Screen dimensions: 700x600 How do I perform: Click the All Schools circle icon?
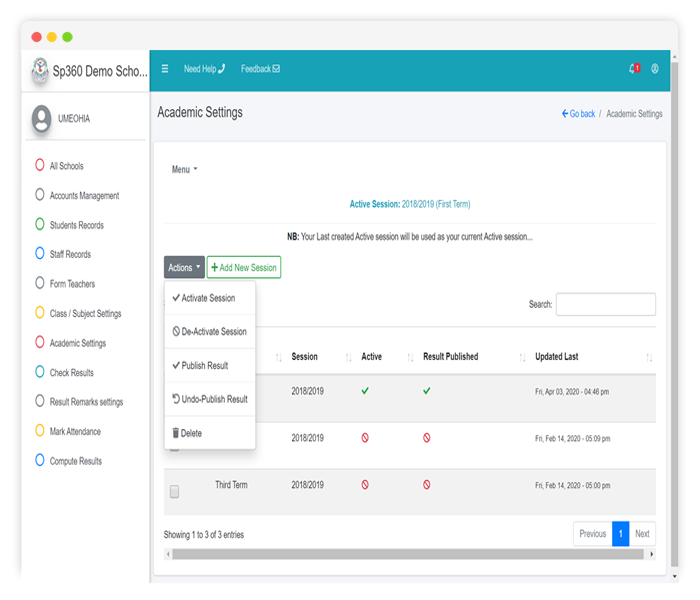click(40, 165)
